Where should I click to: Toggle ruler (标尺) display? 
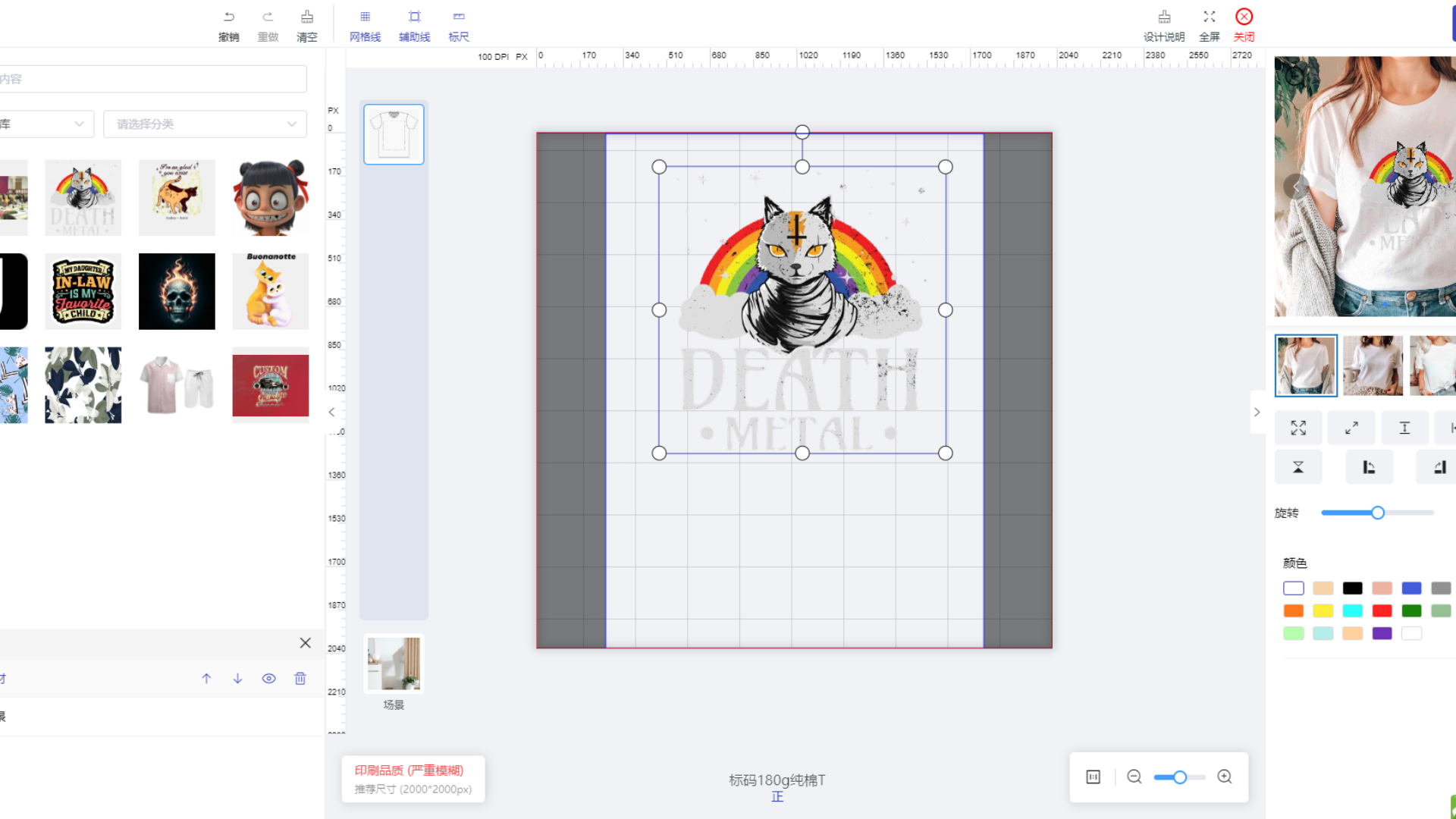(x=458, y=17)
